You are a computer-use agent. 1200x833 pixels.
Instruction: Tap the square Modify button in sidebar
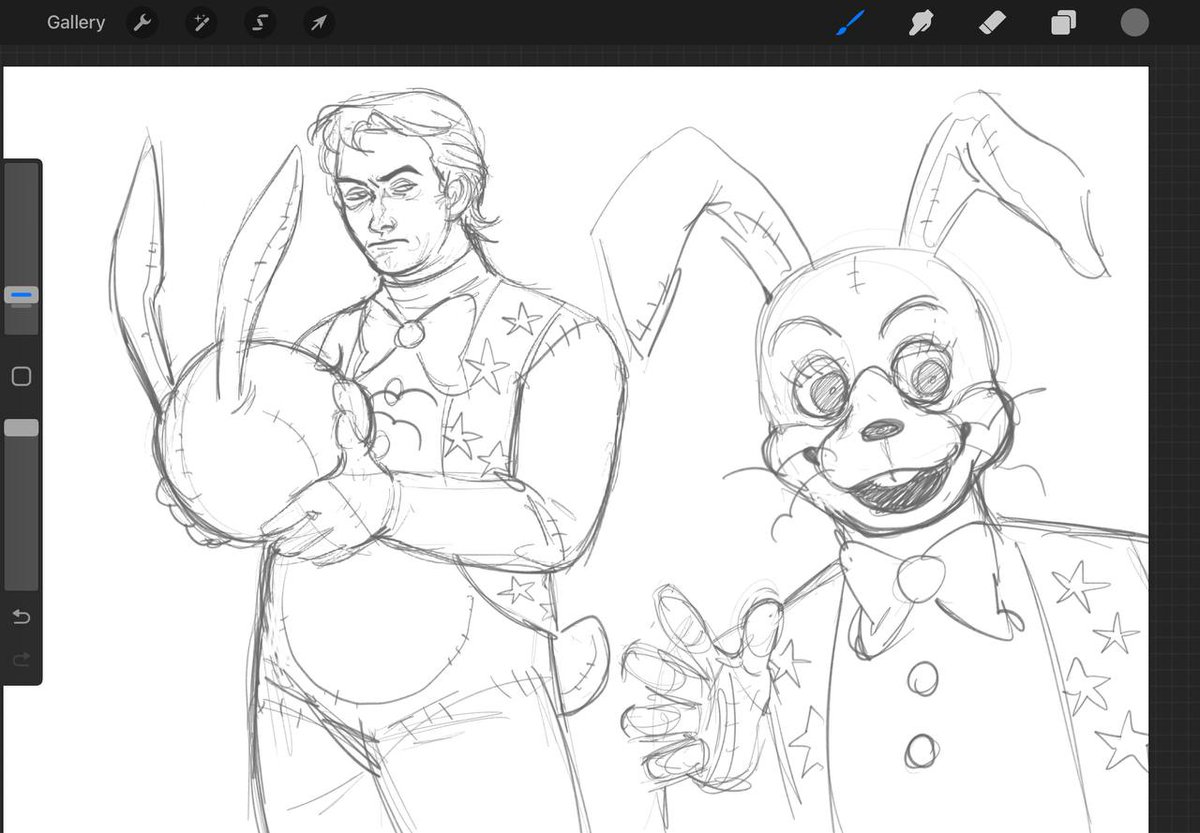tap(21, 376)
